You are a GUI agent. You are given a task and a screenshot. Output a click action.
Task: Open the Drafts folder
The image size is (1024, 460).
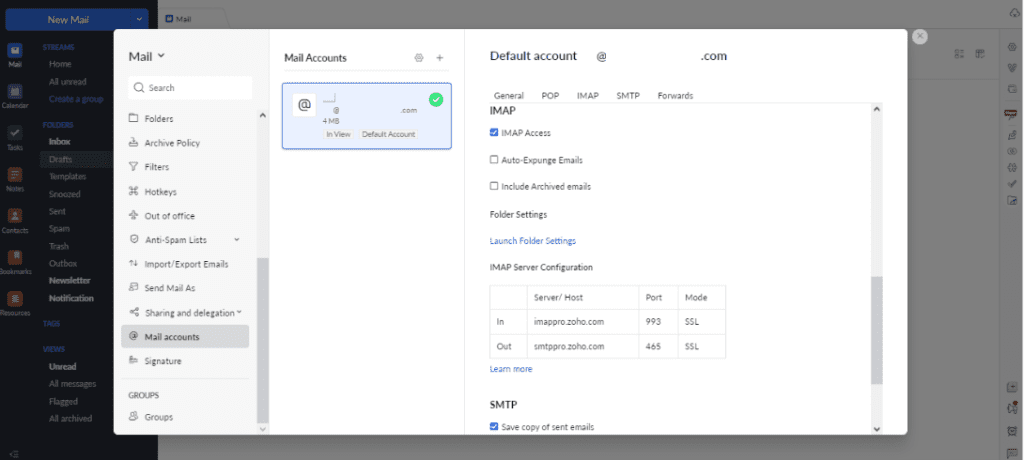point(61,159)
